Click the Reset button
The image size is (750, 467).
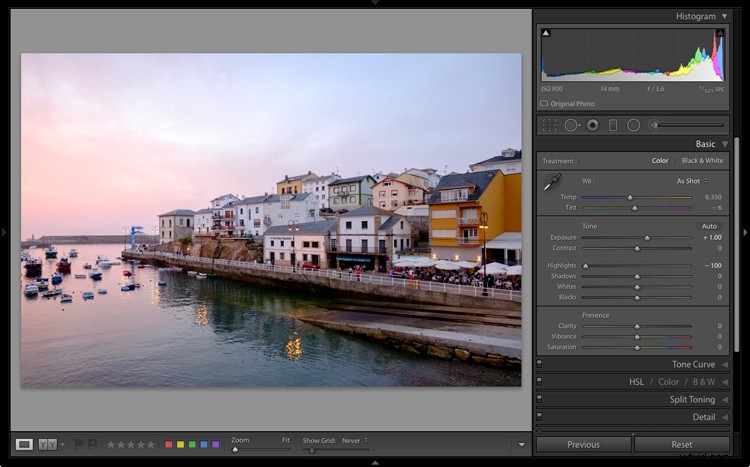click(x=682, y=445)
